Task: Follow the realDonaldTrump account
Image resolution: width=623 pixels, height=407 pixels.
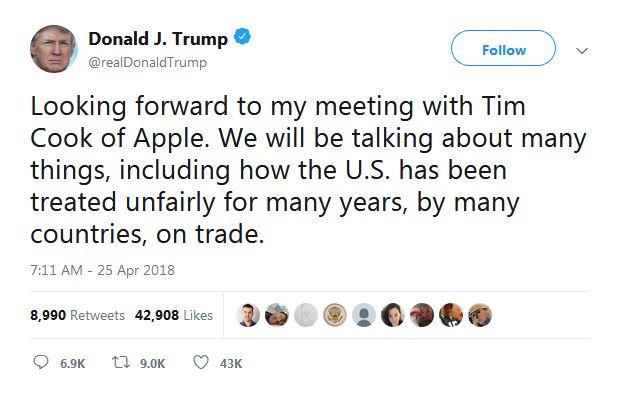Action: [503, 49]
